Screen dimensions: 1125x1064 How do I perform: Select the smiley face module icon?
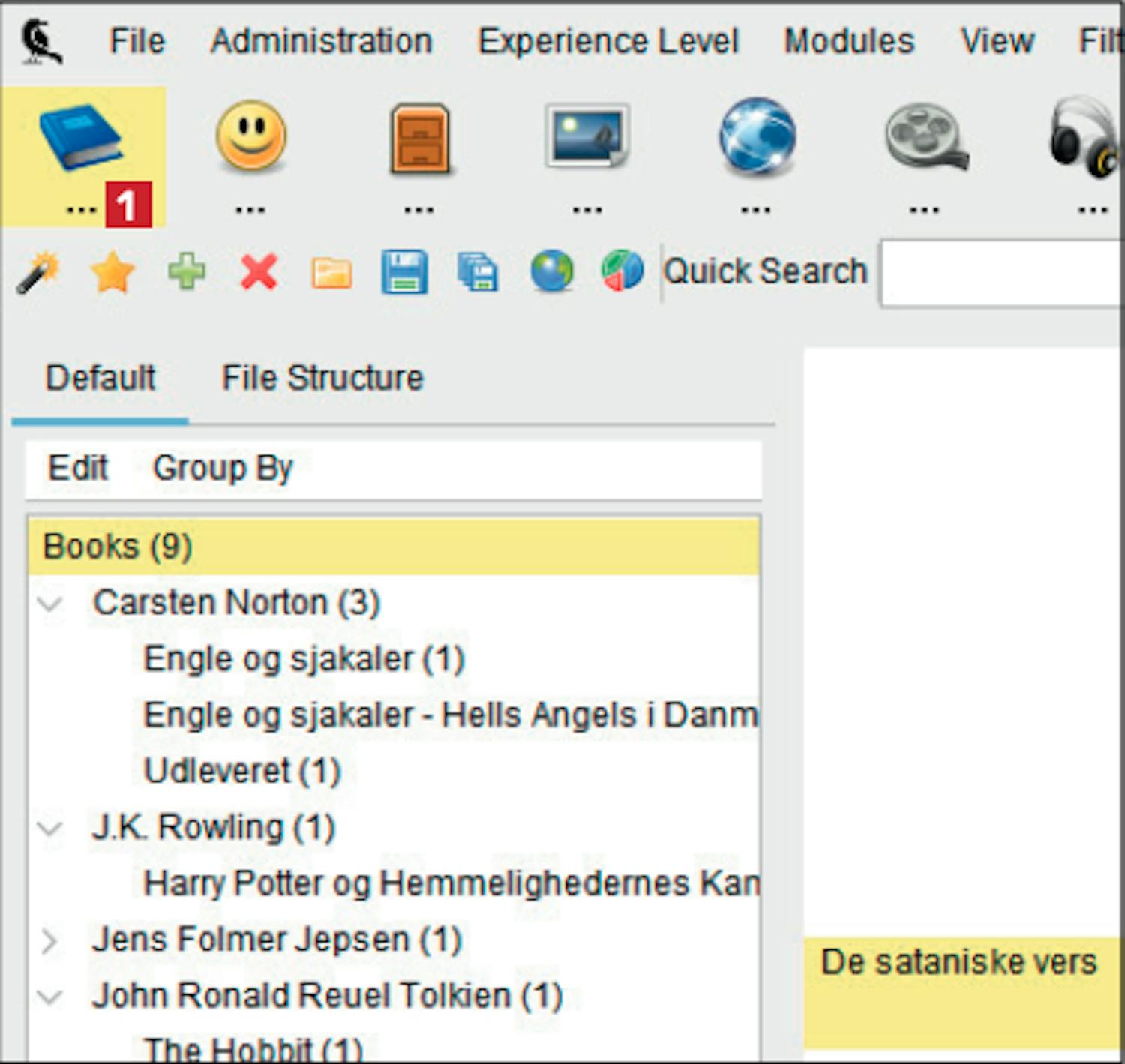point(250,136)
